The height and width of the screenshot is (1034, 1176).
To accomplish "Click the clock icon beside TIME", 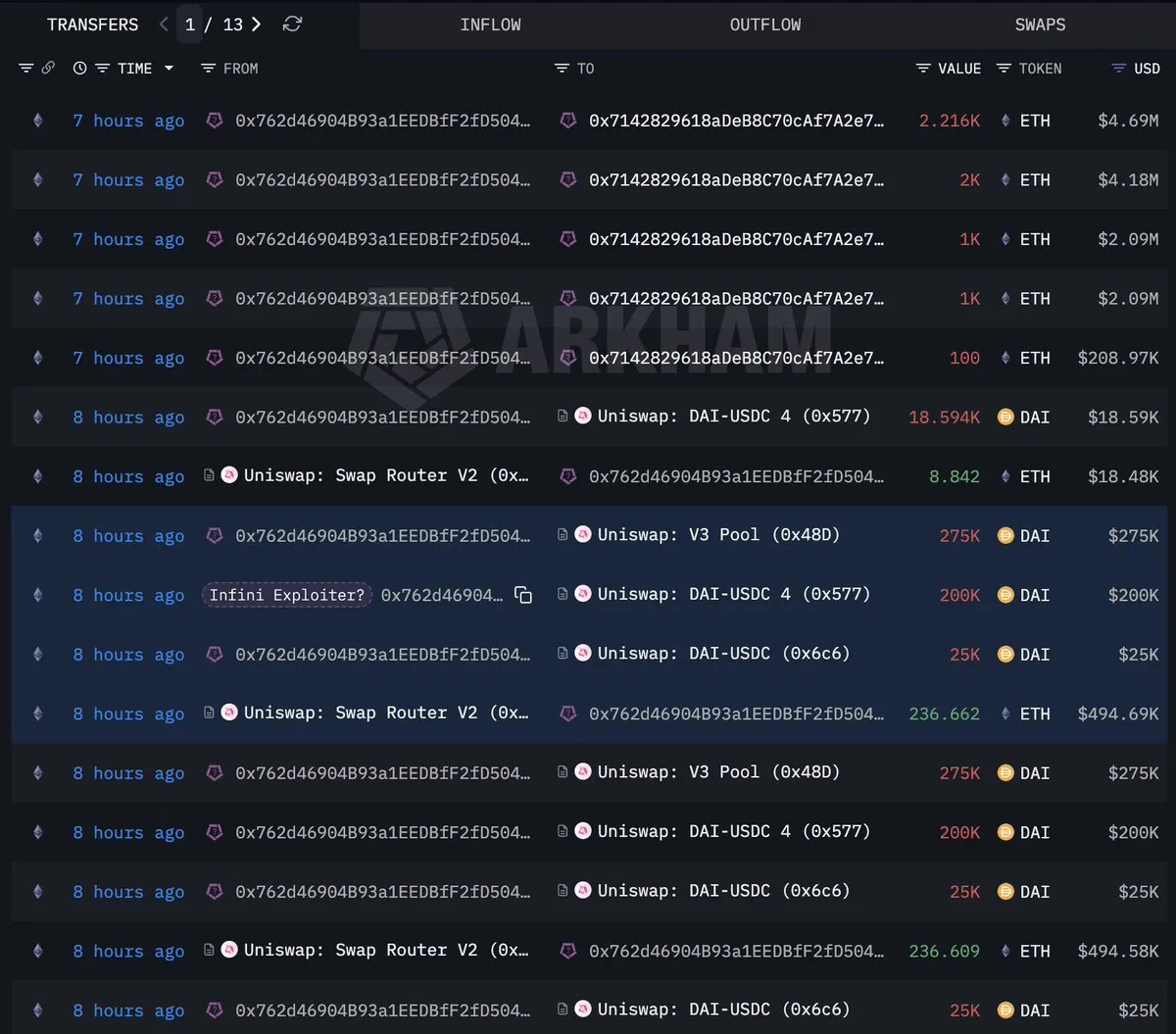I will [79, 69].
